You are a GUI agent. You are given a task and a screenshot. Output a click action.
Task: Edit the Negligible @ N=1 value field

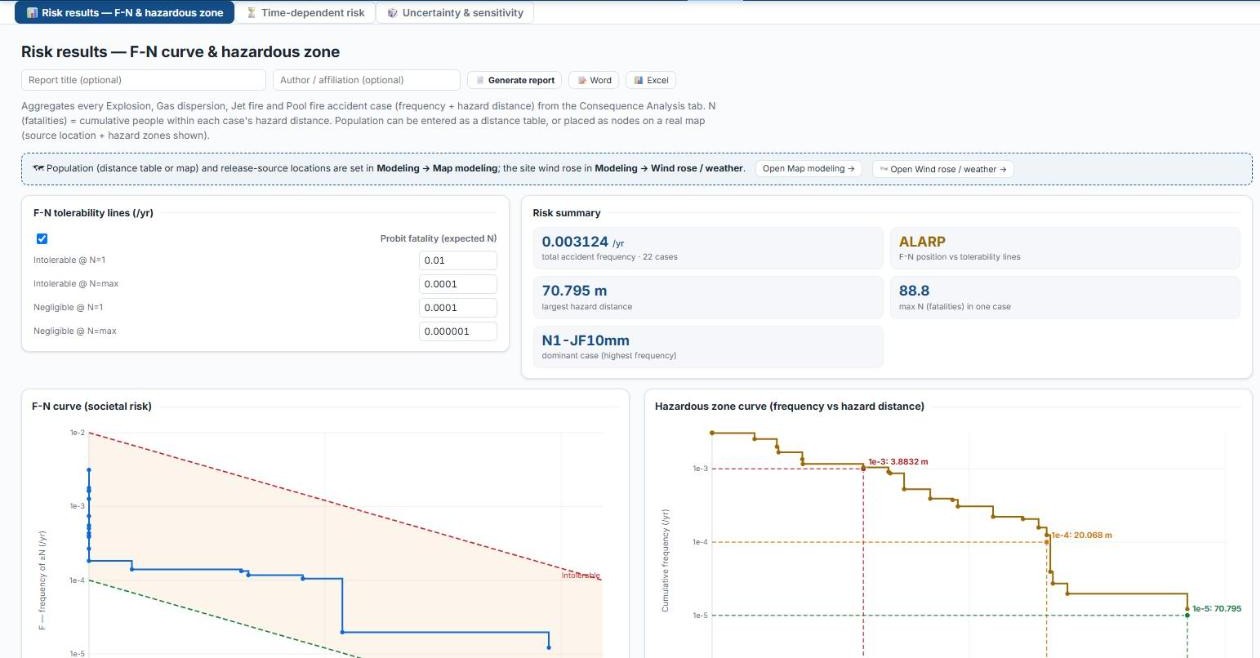458,308
